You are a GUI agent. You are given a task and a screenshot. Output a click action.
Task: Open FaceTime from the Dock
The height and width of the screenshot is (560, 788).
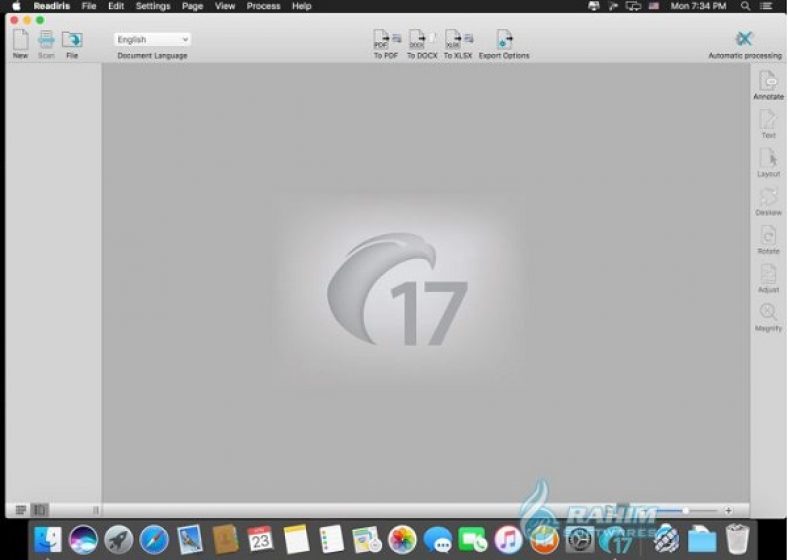pyautogui.click(x=473, y=540)
